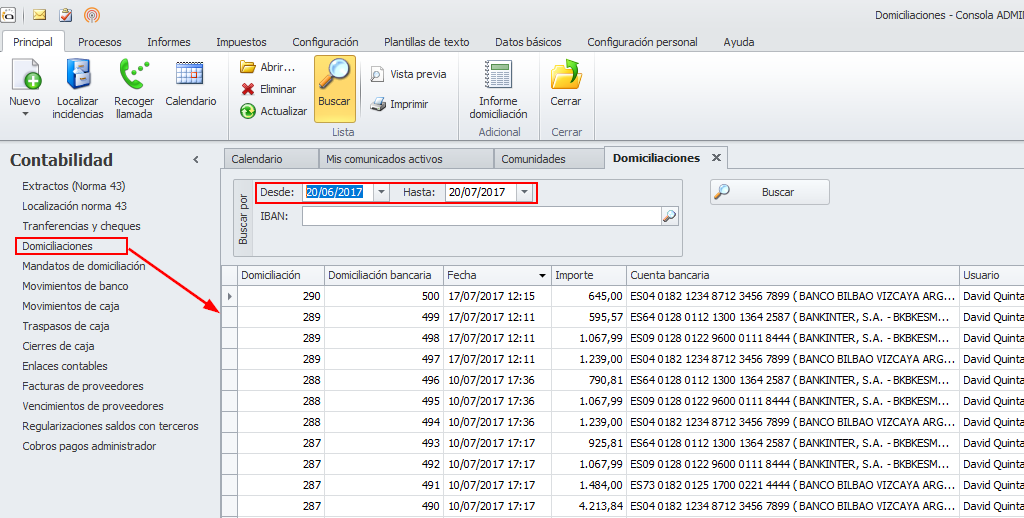Expand the Desde date dropdown
The image size is (1024, 518).
[x=381, y=192]
